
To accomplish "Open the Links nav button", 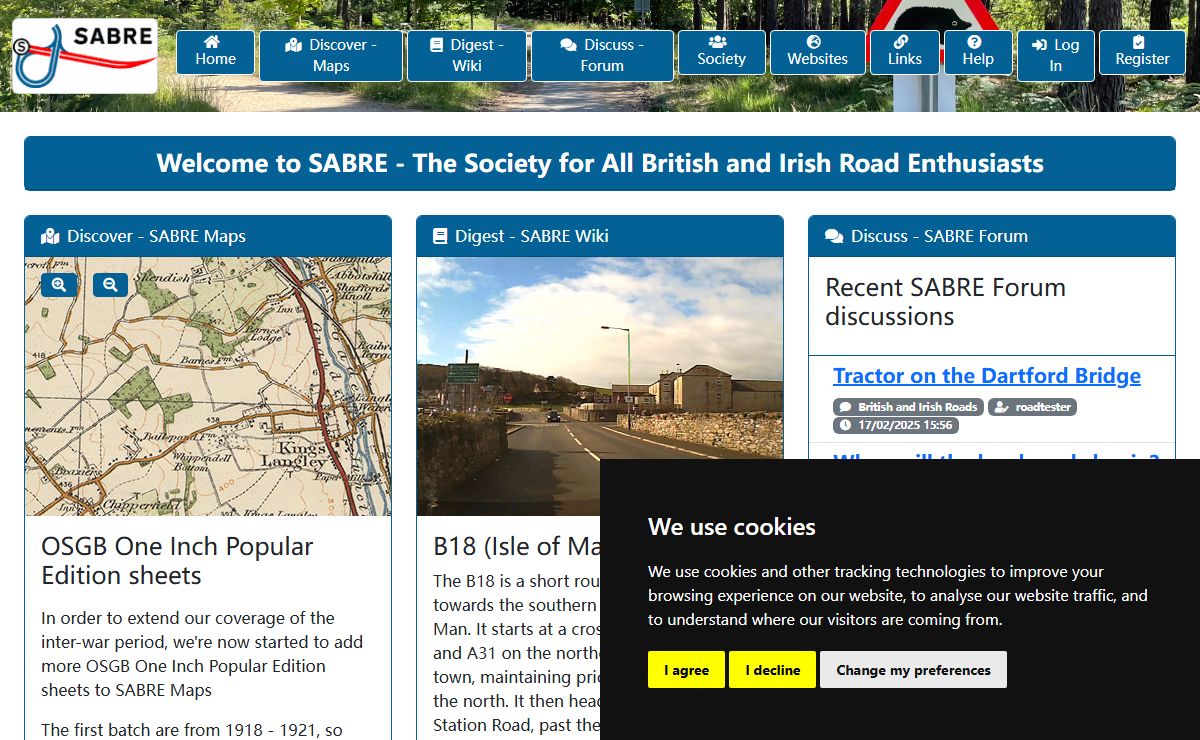I will point(904,52).
